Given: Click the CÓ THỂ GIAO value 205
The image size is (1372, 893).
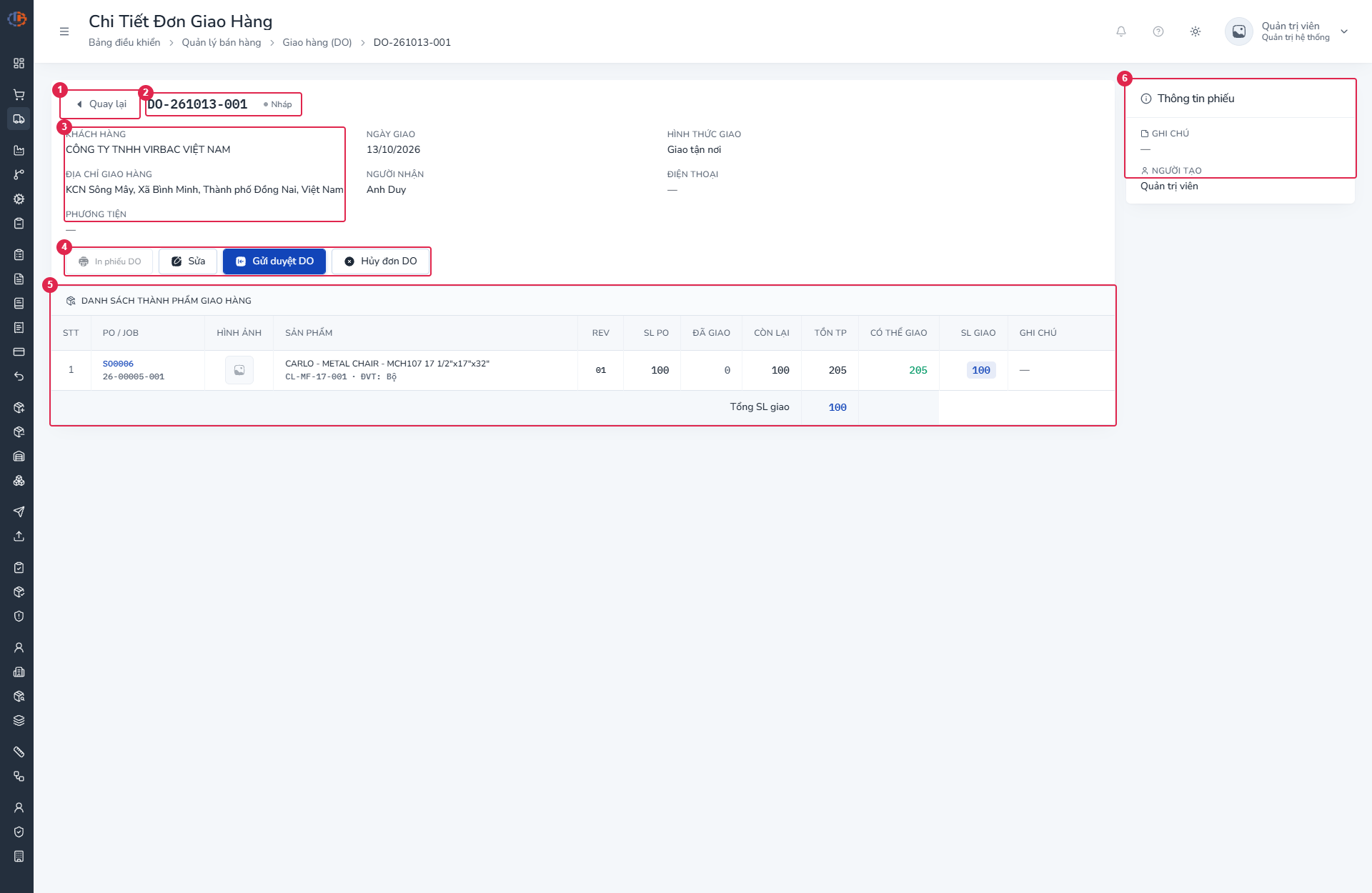Looking at the screenshot, I should pyautogui.click(x=918, y=370).
